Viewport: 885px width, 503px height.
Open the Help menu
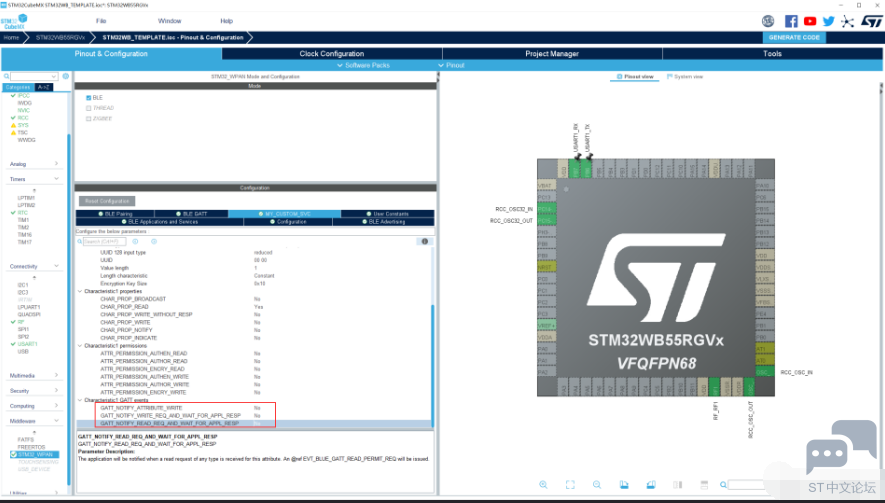pyautogui.click(x=226, y=21)
